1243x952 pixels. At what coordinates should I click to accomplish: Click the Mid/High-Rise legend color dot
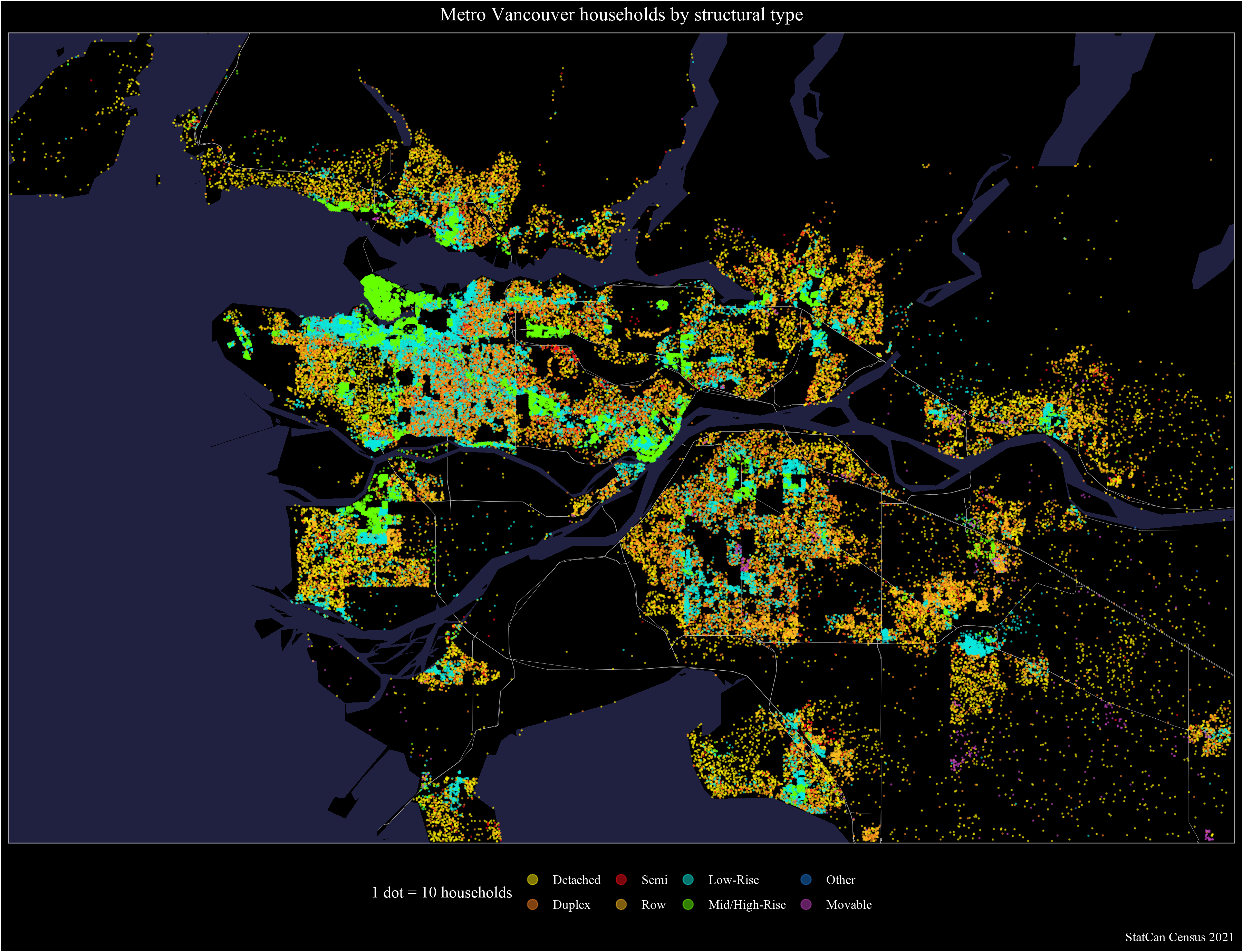(688, 904)
